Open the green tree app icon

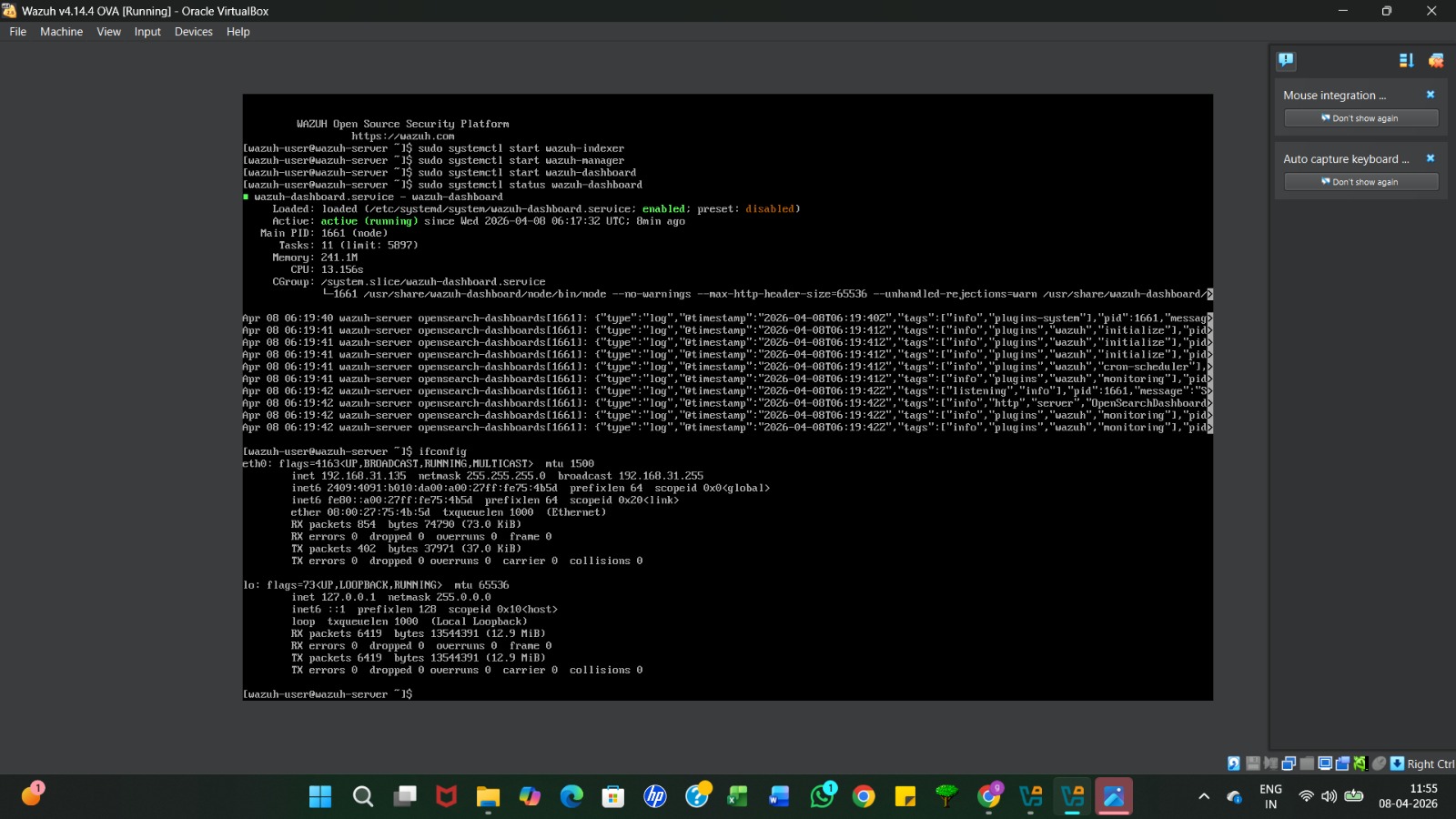coord(947,797)
